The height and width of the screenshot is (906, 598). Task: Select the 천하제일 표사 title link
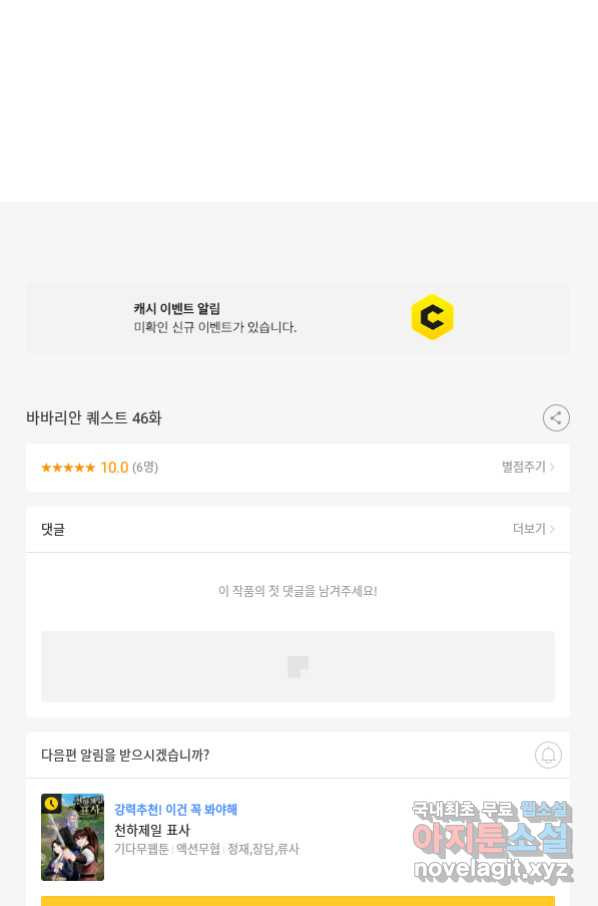tap(152, 830)
